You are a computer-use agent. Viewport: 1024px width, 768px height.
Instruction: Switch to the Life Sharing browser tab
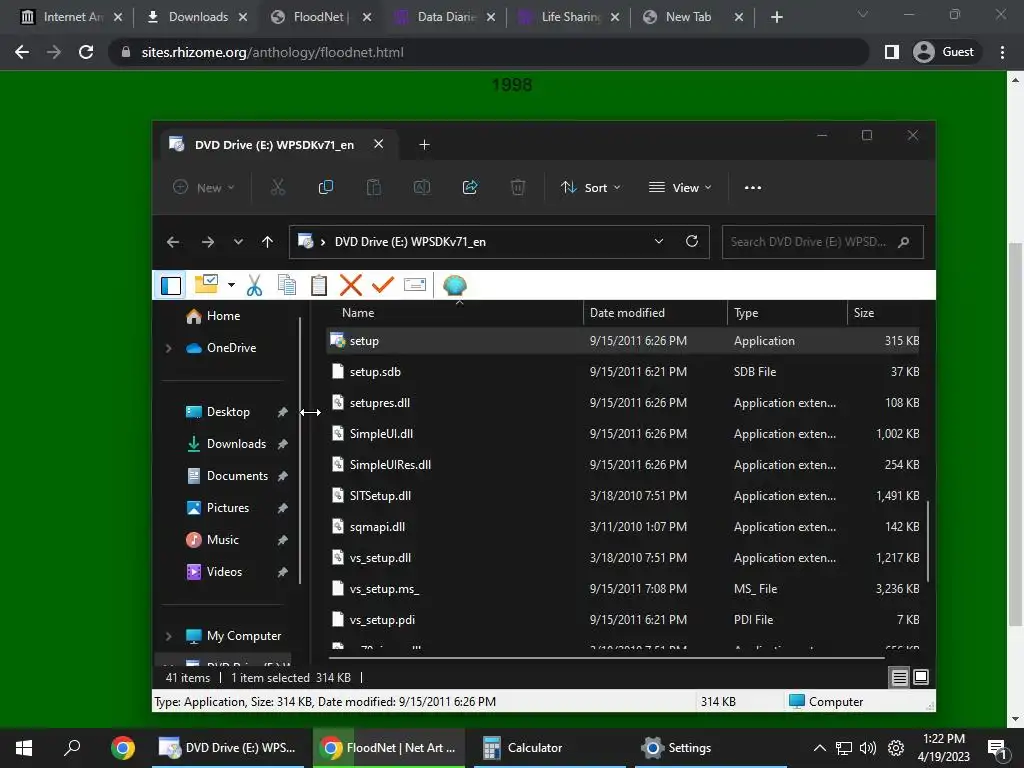(569, 17)
